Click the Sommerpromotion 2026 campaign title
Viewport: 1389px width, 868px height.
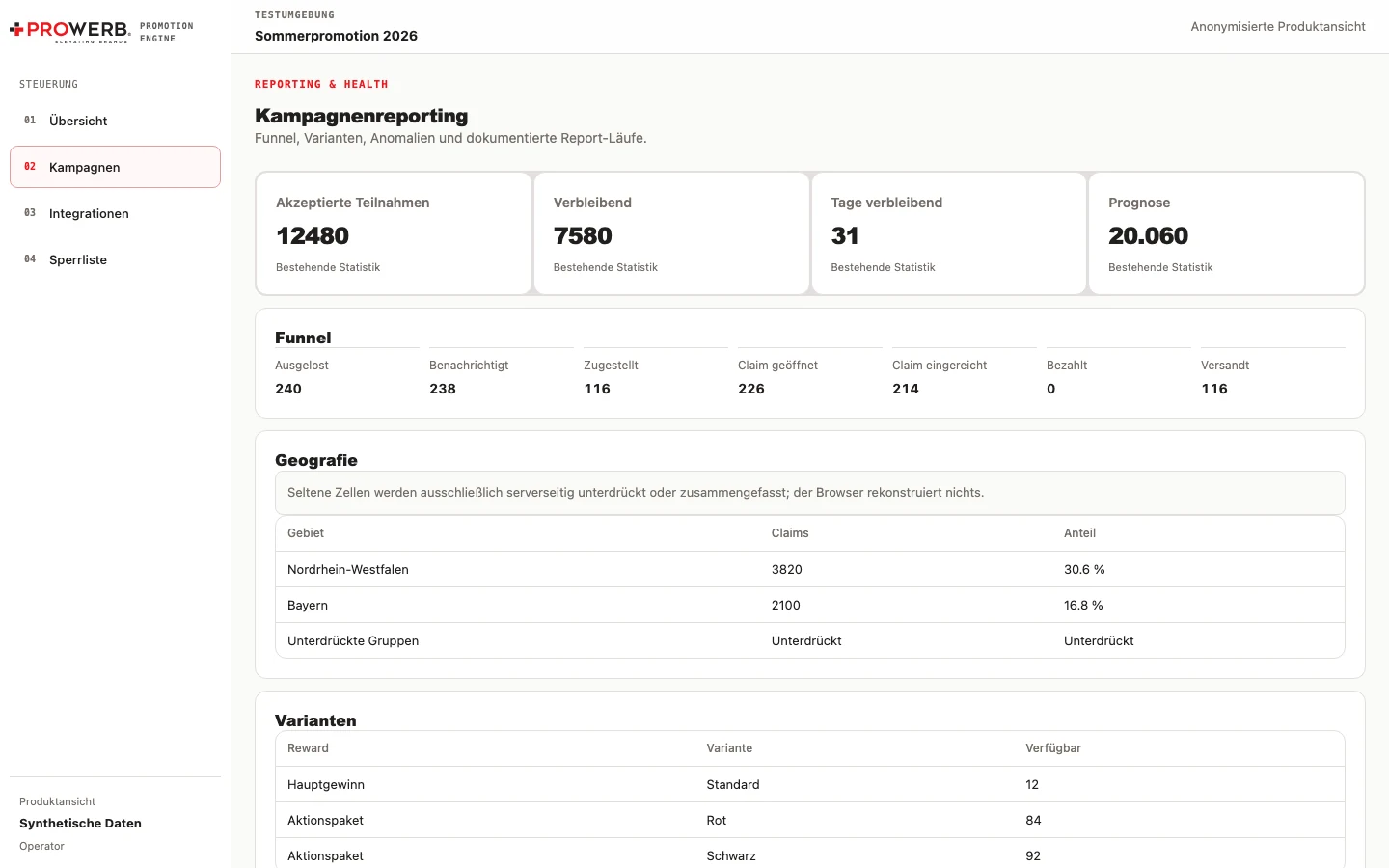(x=336, y=36)
